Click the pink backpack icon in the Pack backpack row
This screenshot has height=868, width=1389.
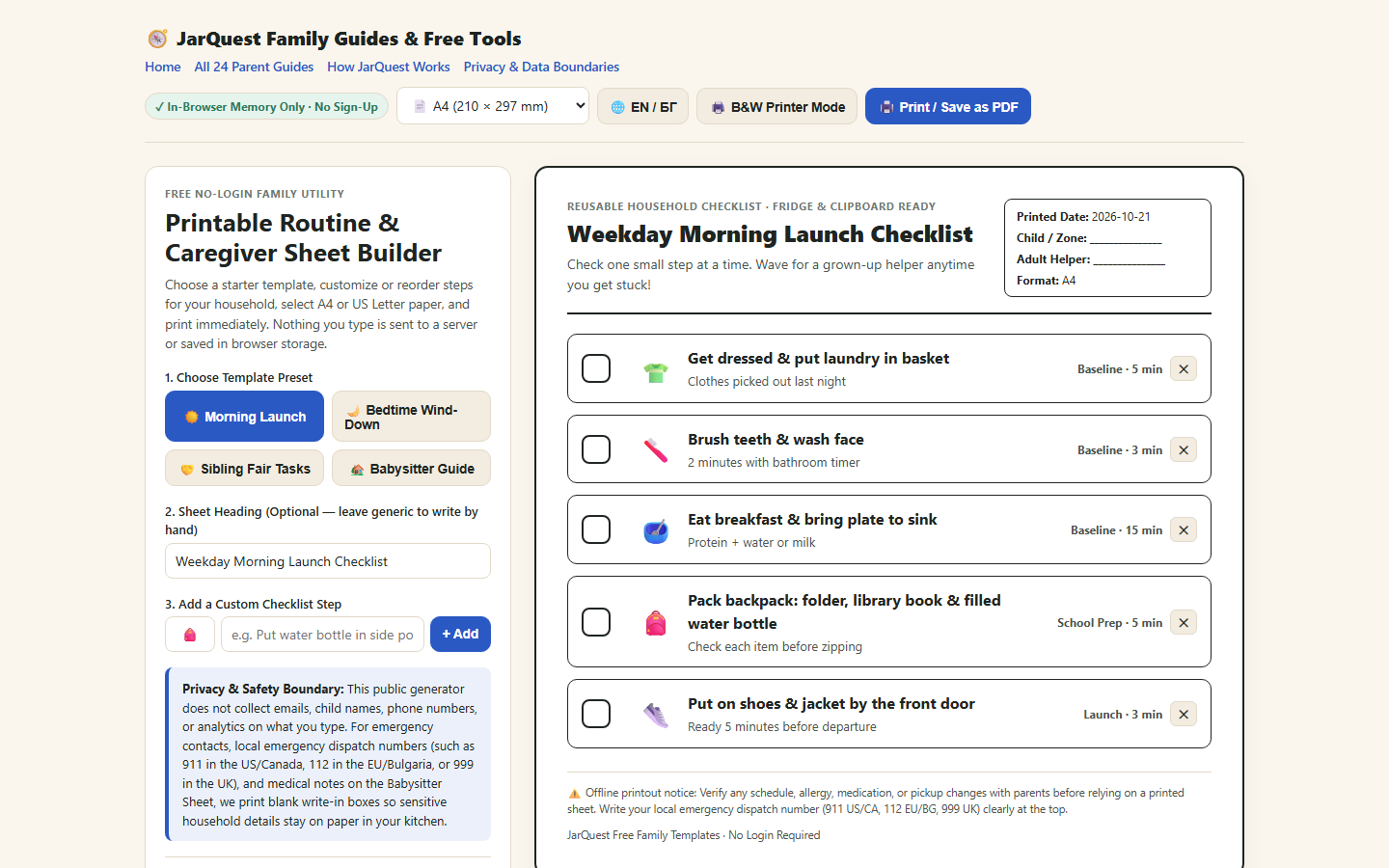(x=656, y=623)
